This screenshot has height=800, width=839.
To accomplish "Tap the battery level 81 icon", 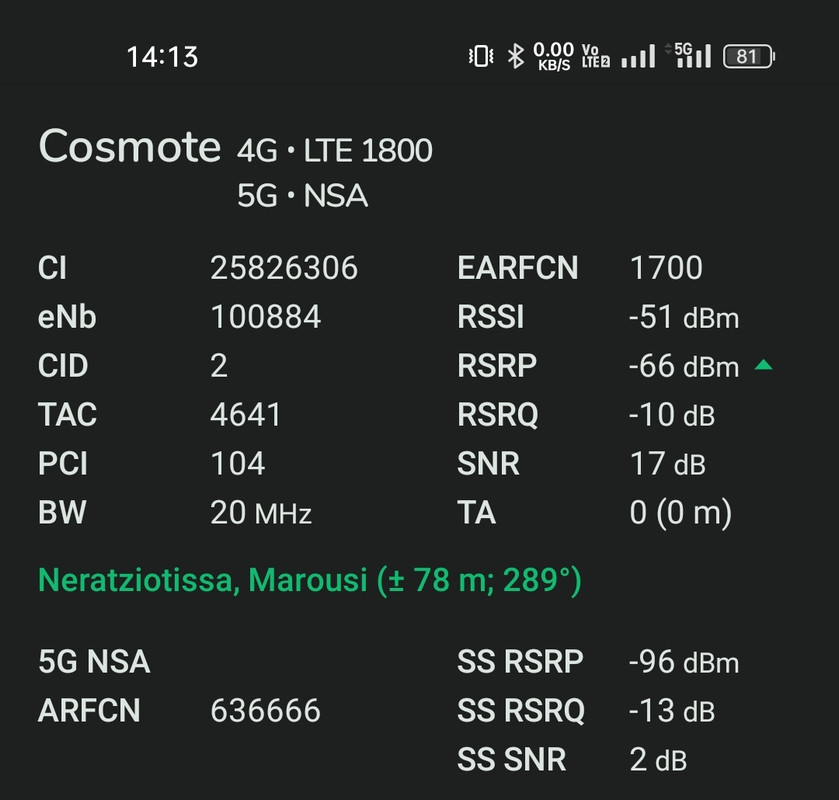I will coord(749,56).
